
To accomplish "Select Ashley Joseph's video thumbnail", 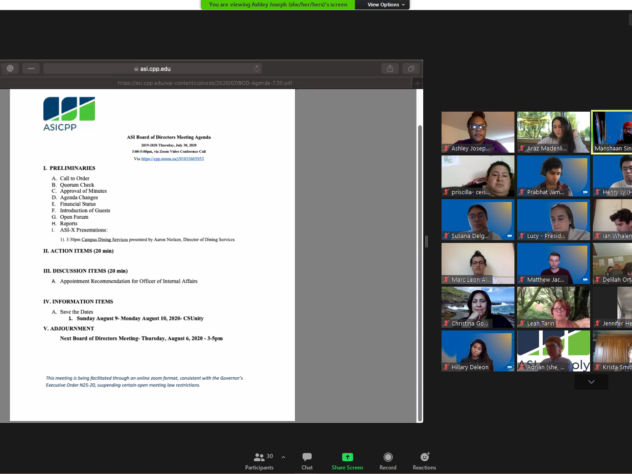I will [478, 133].
